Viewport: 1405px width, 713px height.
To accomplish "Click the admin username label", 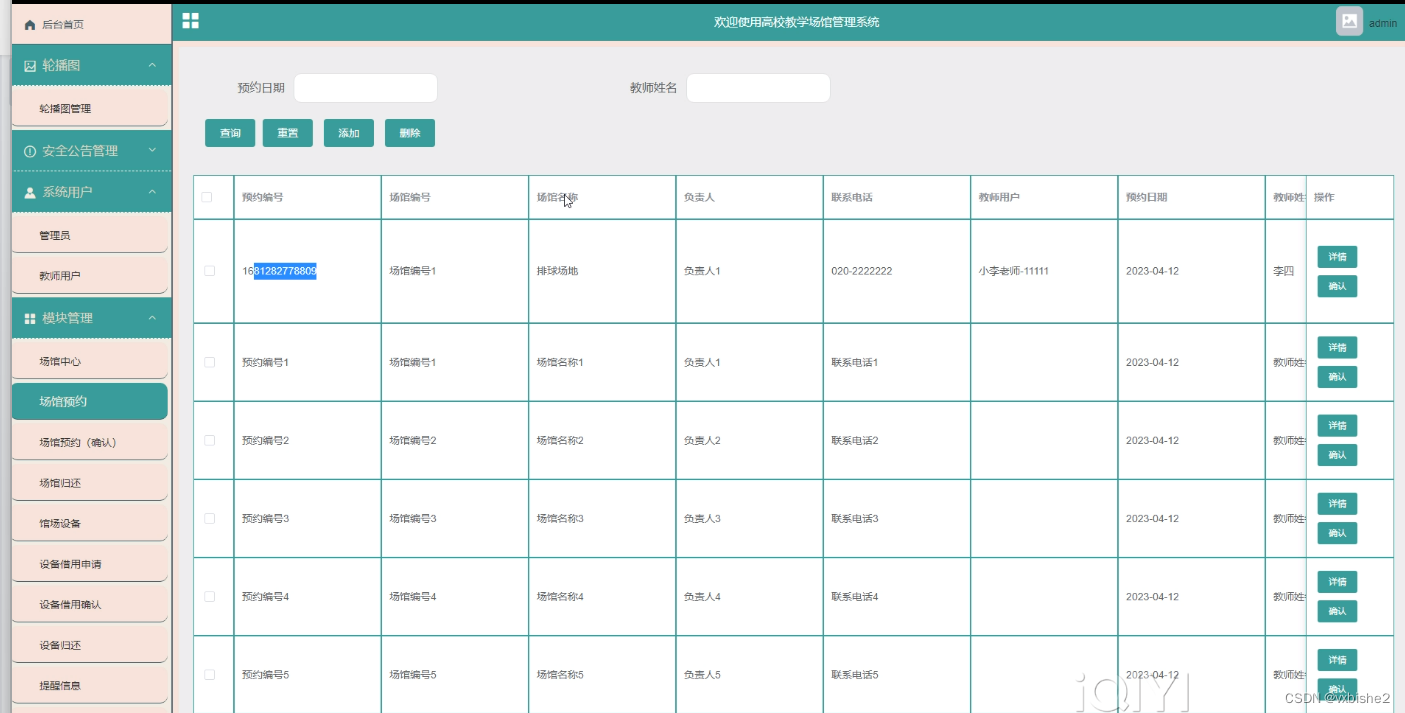I will click(x=1383, y=23).
